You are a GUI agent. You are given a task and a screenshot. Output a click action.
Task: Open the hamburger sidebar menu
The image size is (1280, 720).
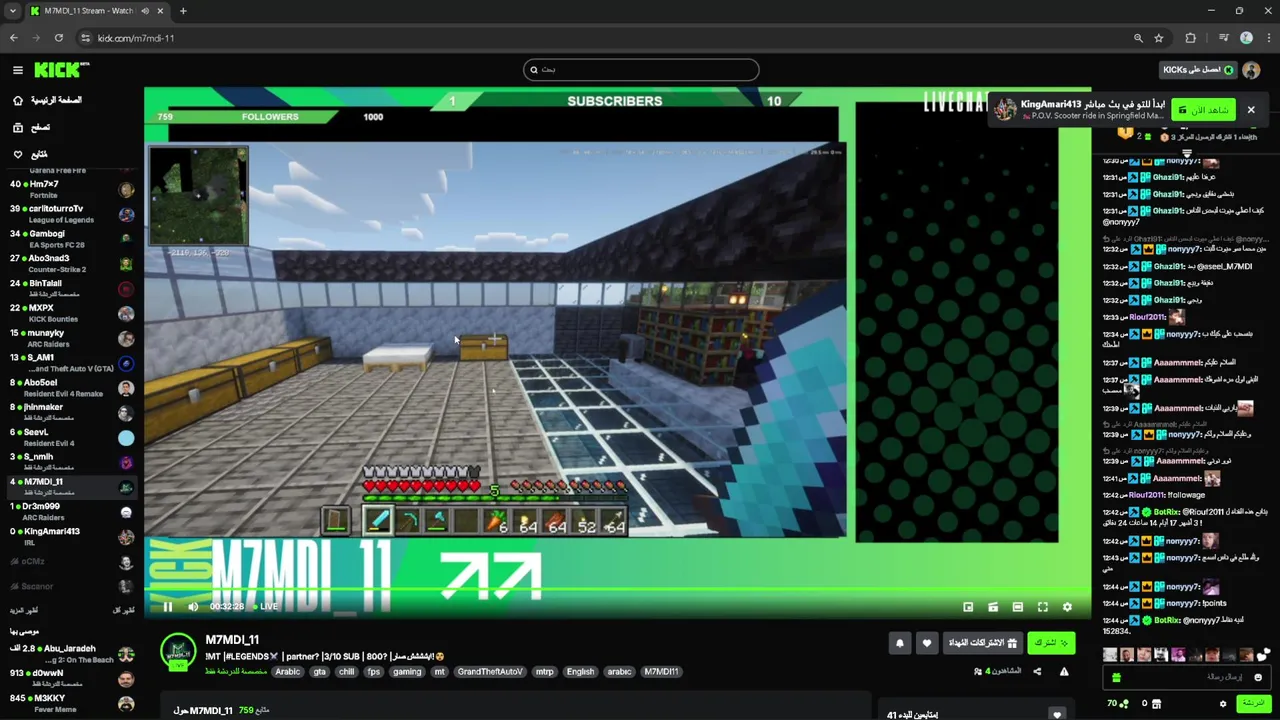pos(18,70)
